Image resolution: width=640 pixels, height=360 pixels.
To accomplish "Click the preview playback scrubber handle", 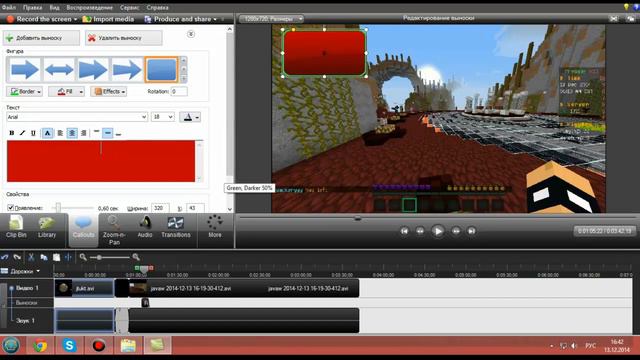I will (x=358, y=218).
